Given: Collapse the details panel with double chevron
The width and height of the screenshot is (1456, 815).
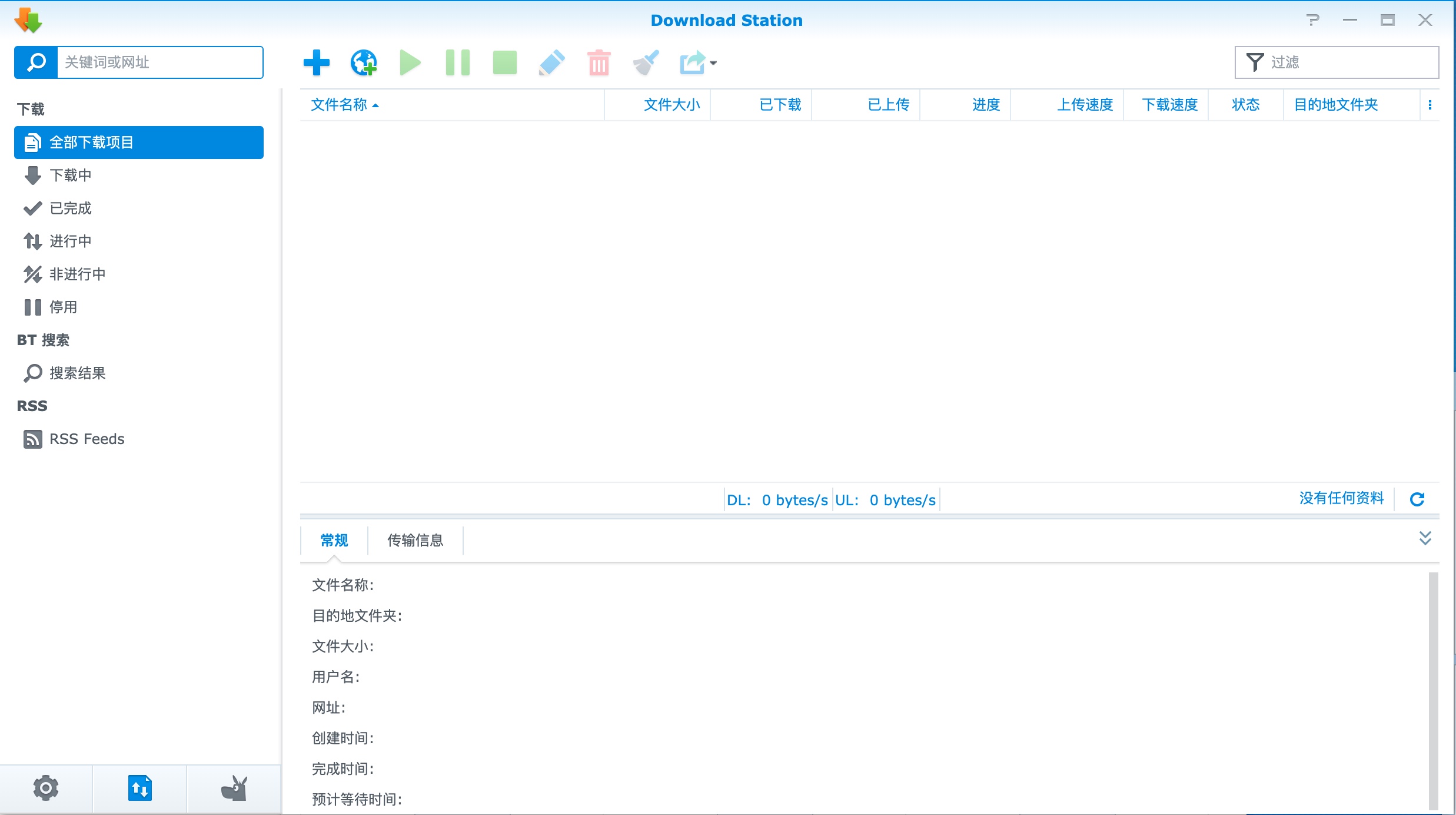Looking at the screenshot, I should 1425,538.
